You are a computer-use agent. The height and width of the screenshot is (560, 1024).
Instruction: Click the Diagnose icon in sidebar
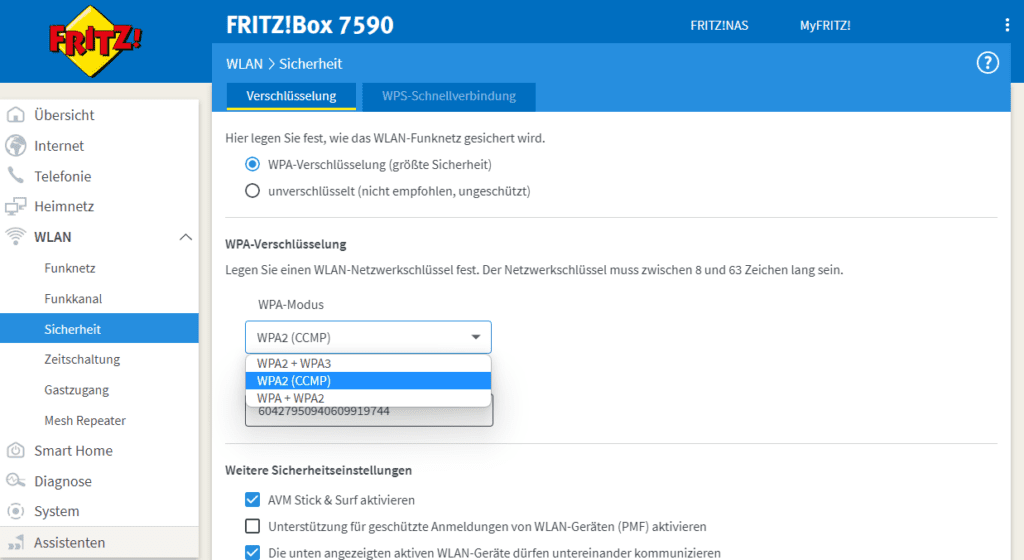coord(16,481)
